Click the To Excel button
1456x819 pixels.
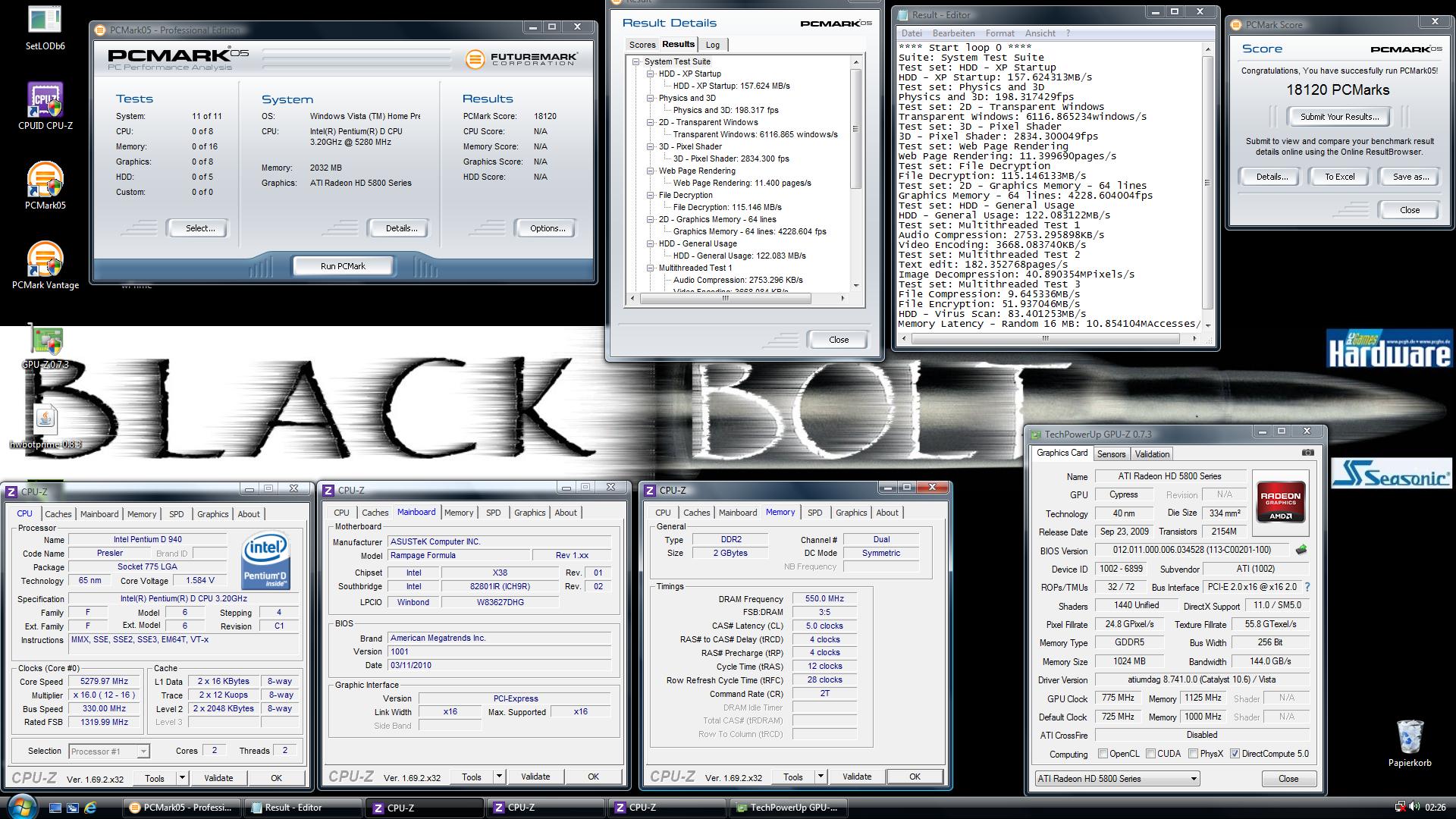coord(1339,177)
